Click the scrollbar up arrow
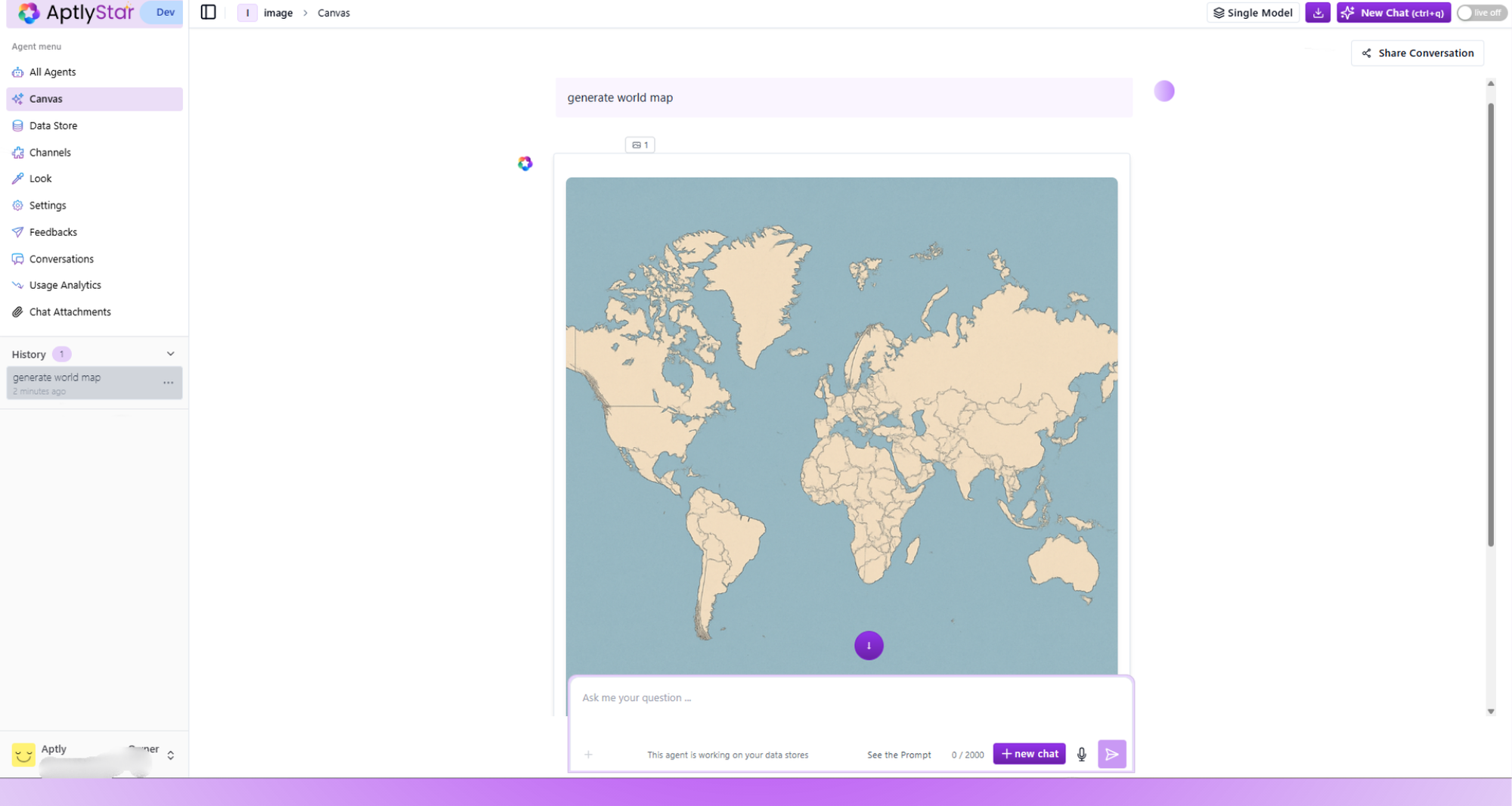The image size is (1512, 806). (x=1491, y=83)
